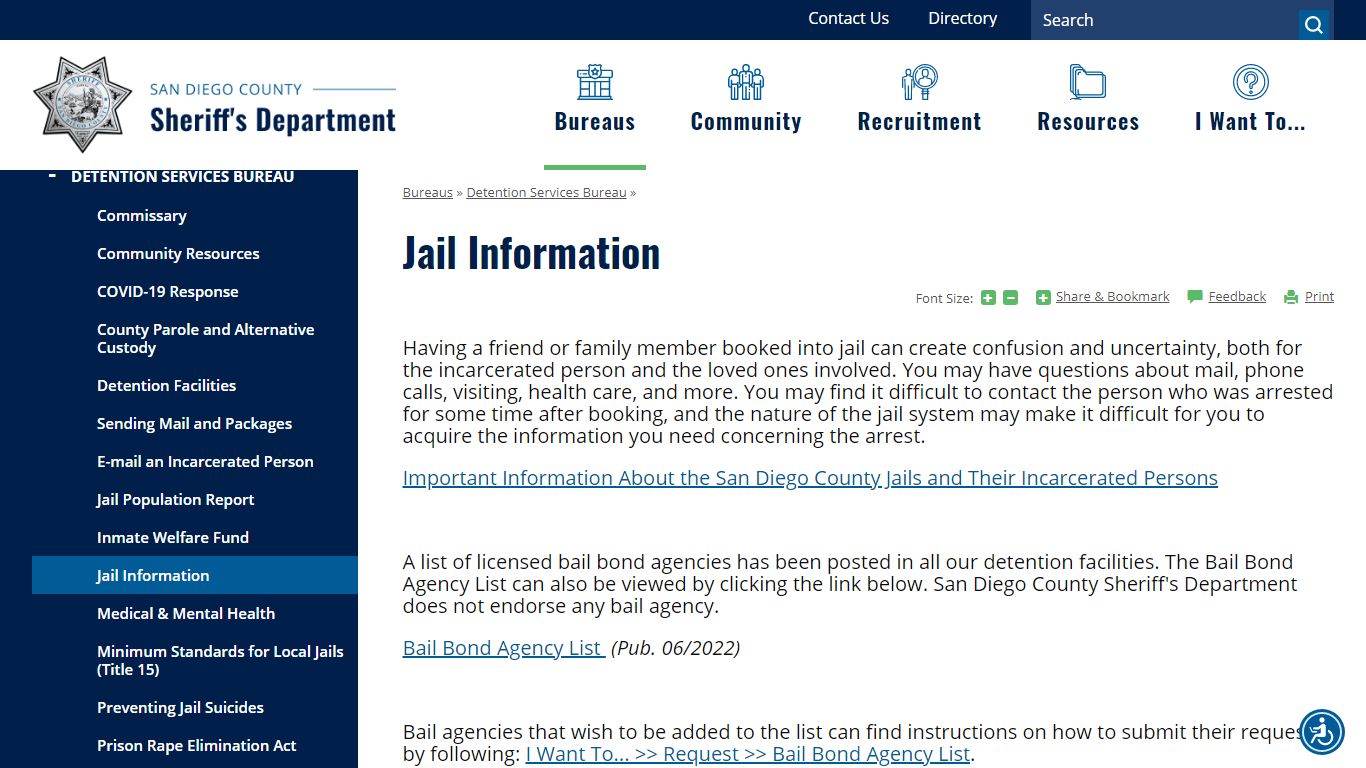
Task: Open the Bail Bond Agency List link
Action: (x=503, y=648)
